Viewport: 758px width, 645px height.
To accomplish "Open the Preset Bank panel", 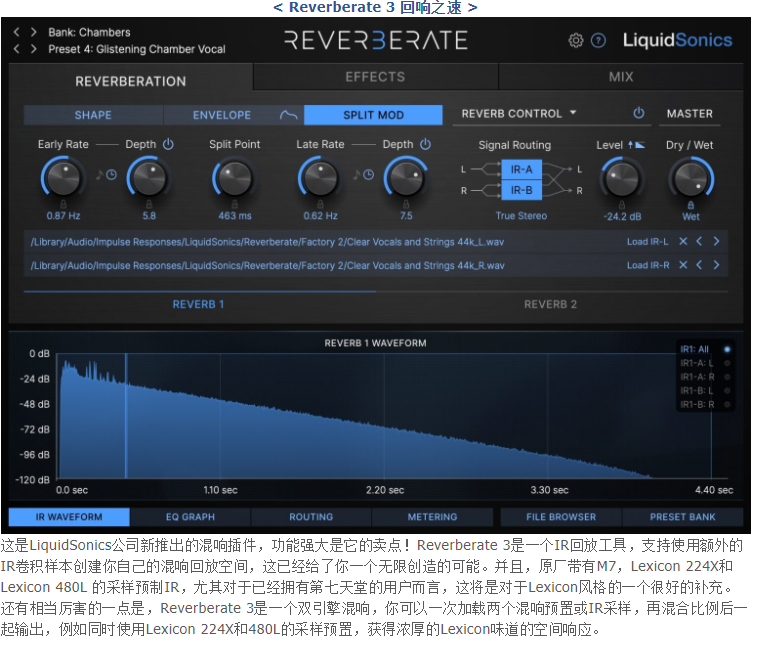I will (682, 517).
